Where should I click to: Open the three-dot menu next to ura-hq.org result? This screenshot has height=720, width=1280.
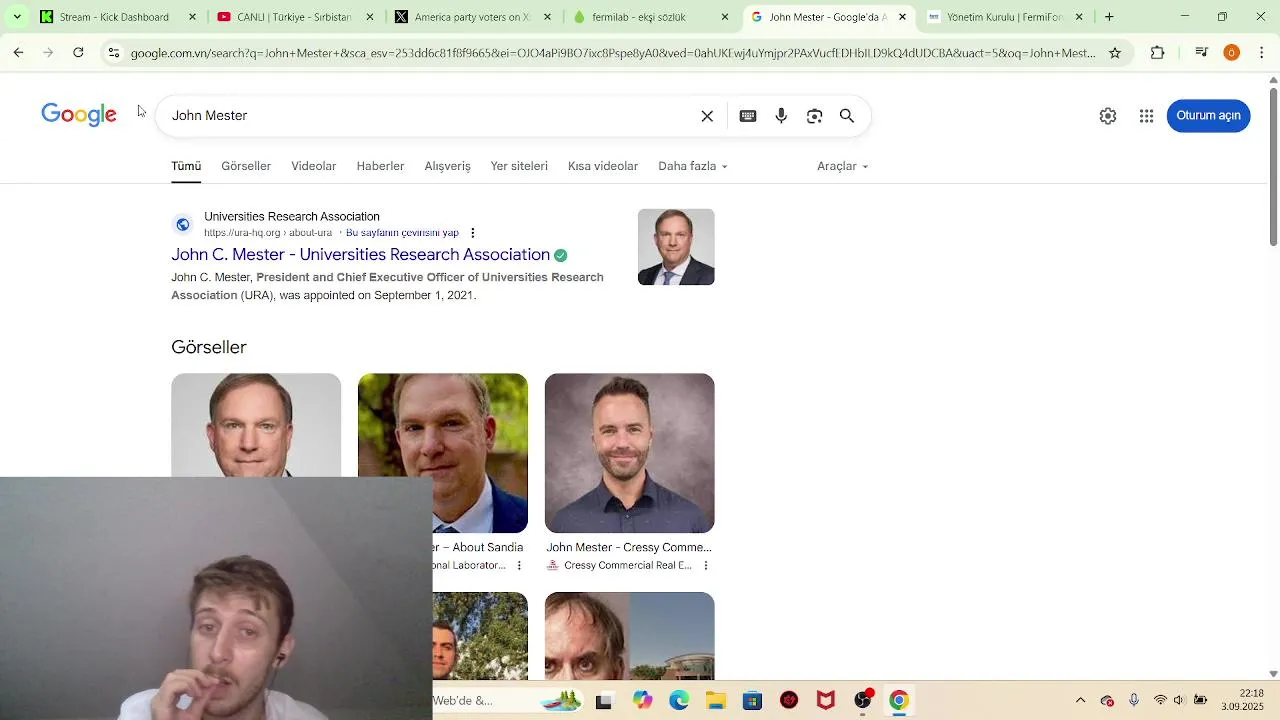473,233
